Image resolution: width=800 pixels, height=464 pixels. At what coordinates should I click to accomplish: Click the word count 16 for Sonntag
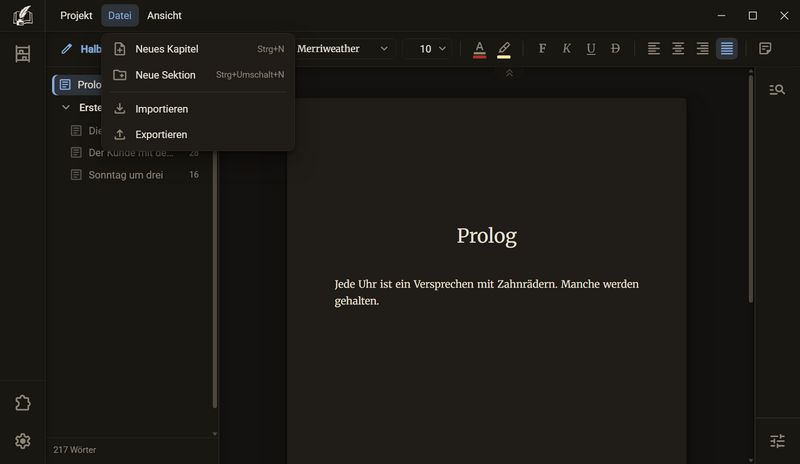(194, 175)
